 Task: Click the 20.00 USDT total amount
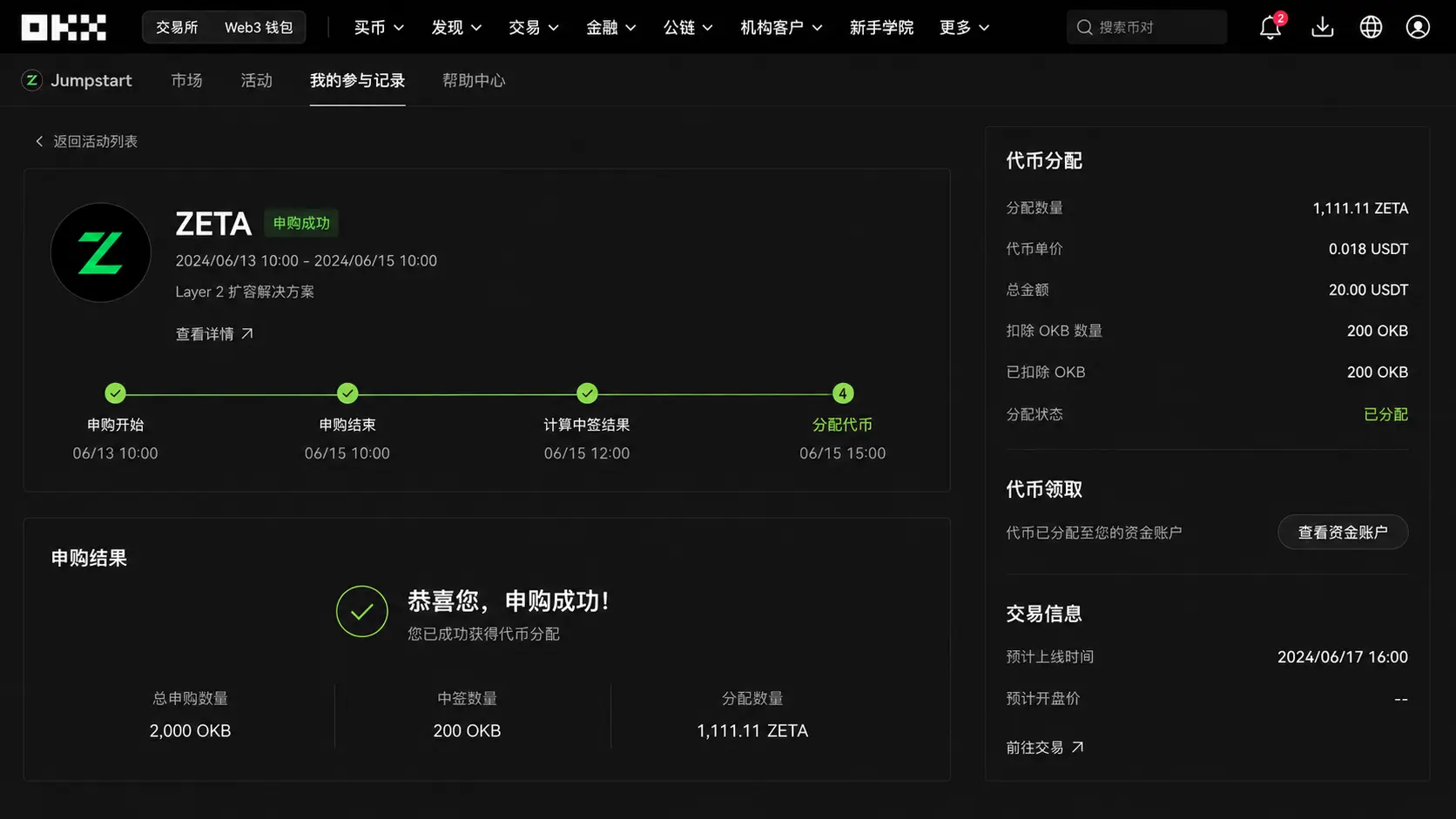point(1368,290)
